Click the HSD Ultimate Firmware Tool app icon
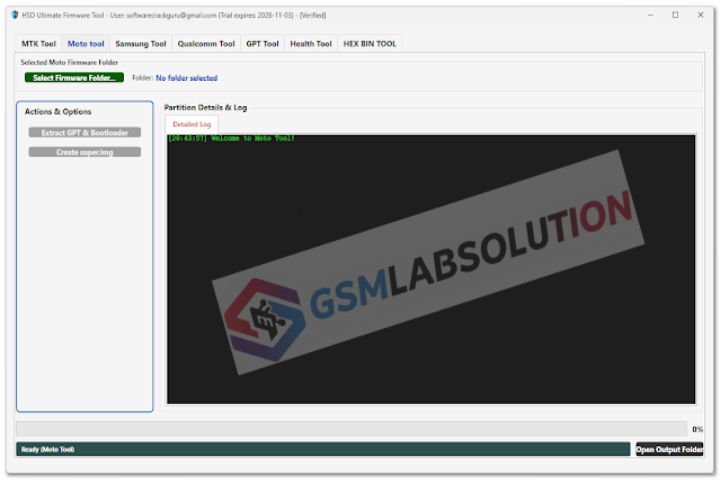Screen dimensions: 720x480 pyautogui.click(x=14, y=15)
